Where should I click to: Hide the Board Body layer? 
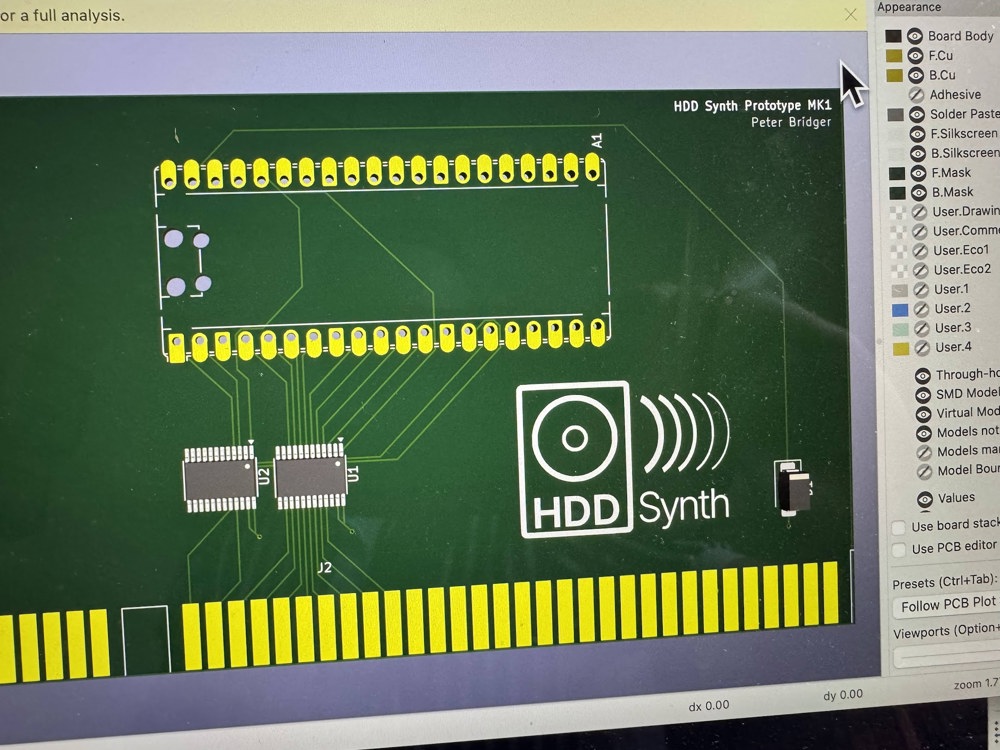point(914,37)
